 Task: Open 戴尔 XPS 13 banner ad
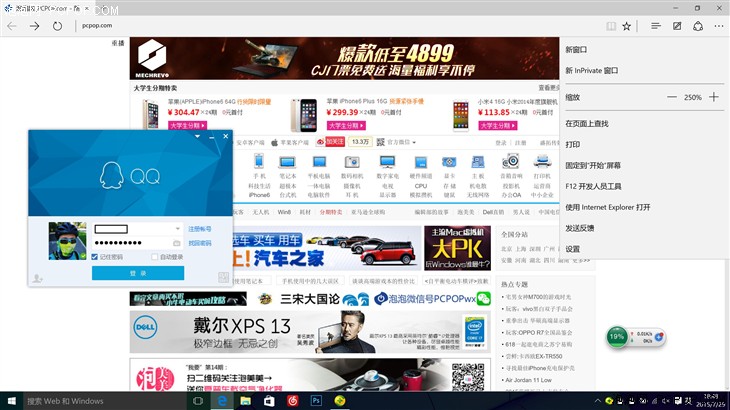310,332
